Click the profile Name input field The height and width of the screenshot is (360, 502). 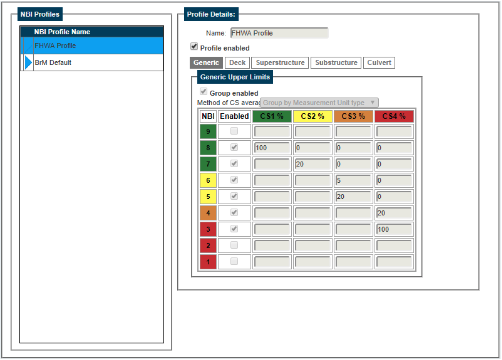click(x=279, y=33)
